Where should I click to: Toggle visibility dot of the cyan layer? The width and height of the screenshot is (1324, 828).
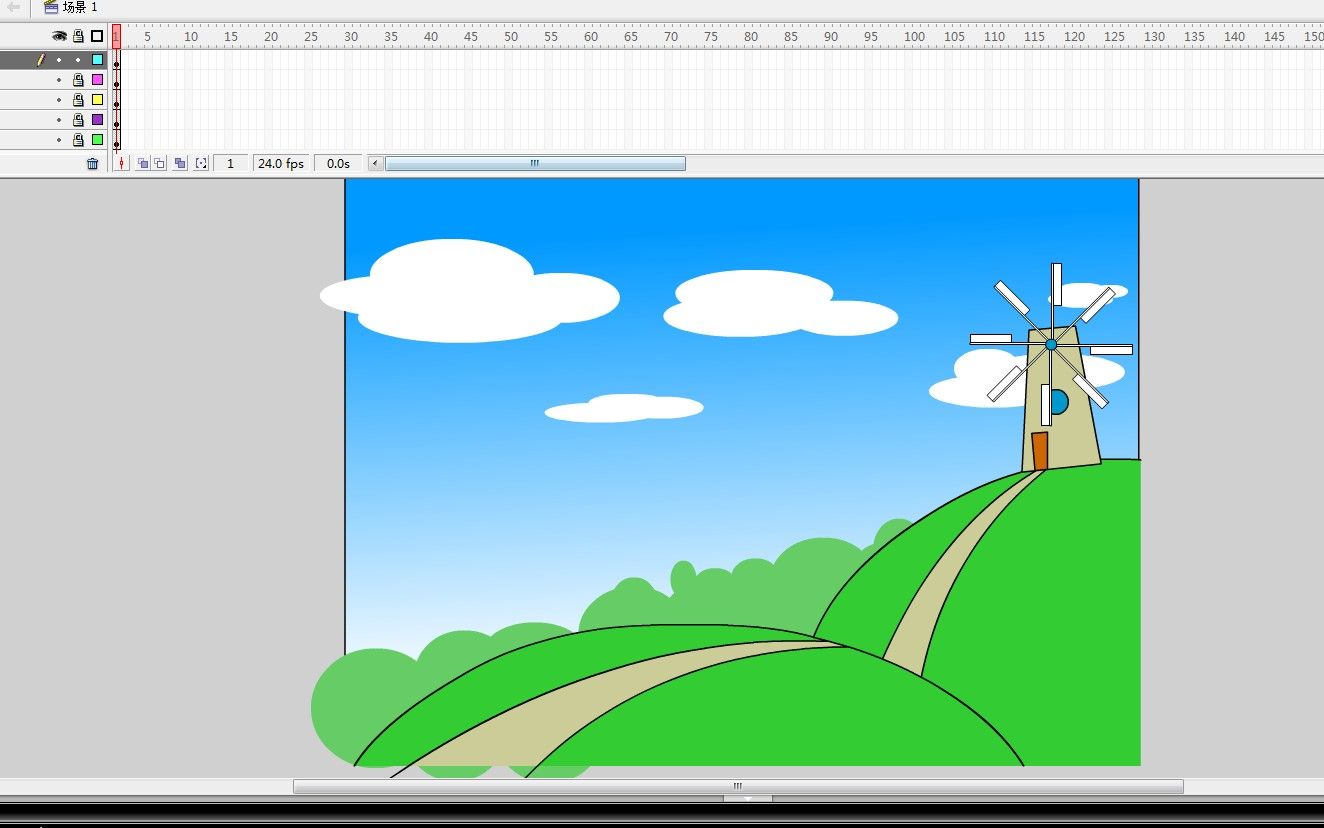[59, 60]
